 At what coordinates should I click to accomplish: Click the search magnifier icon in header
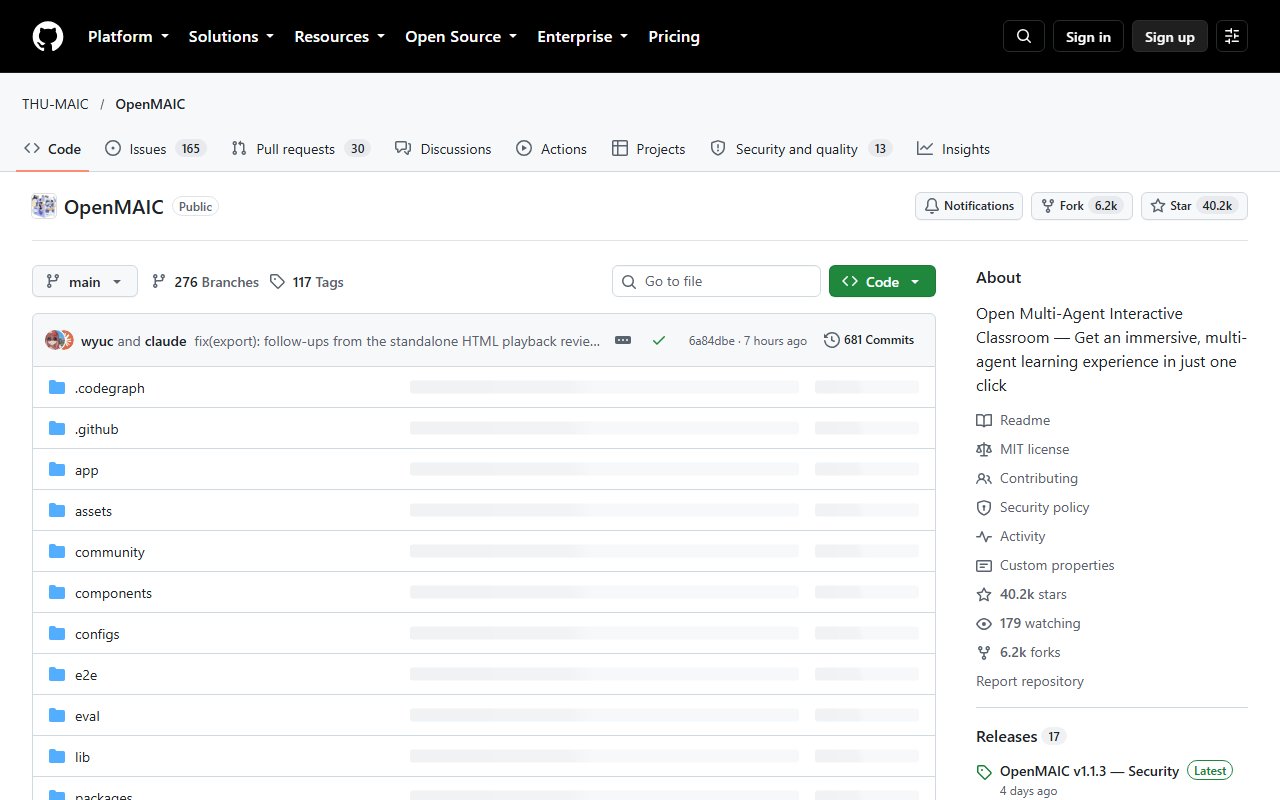point(1024,37)
